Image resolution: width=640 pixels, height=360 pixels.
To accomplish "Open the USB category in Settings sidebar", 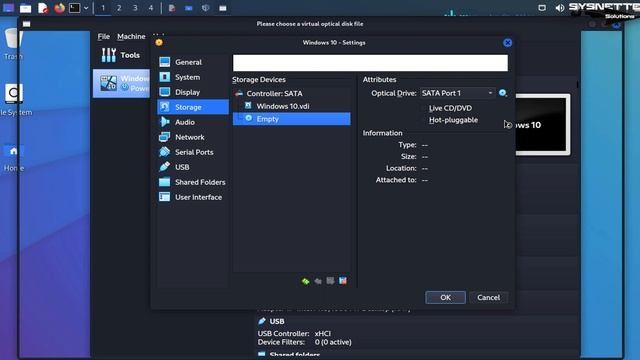I will pyautogui.click(x=192, y=167).
